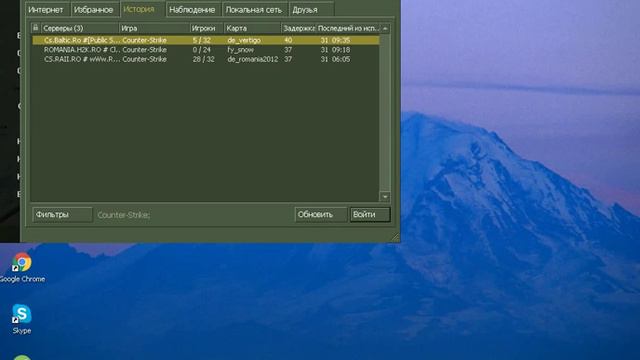Select the ROMANIA.H2K.RO server row
640x360 pixels.
coord(206,49)
